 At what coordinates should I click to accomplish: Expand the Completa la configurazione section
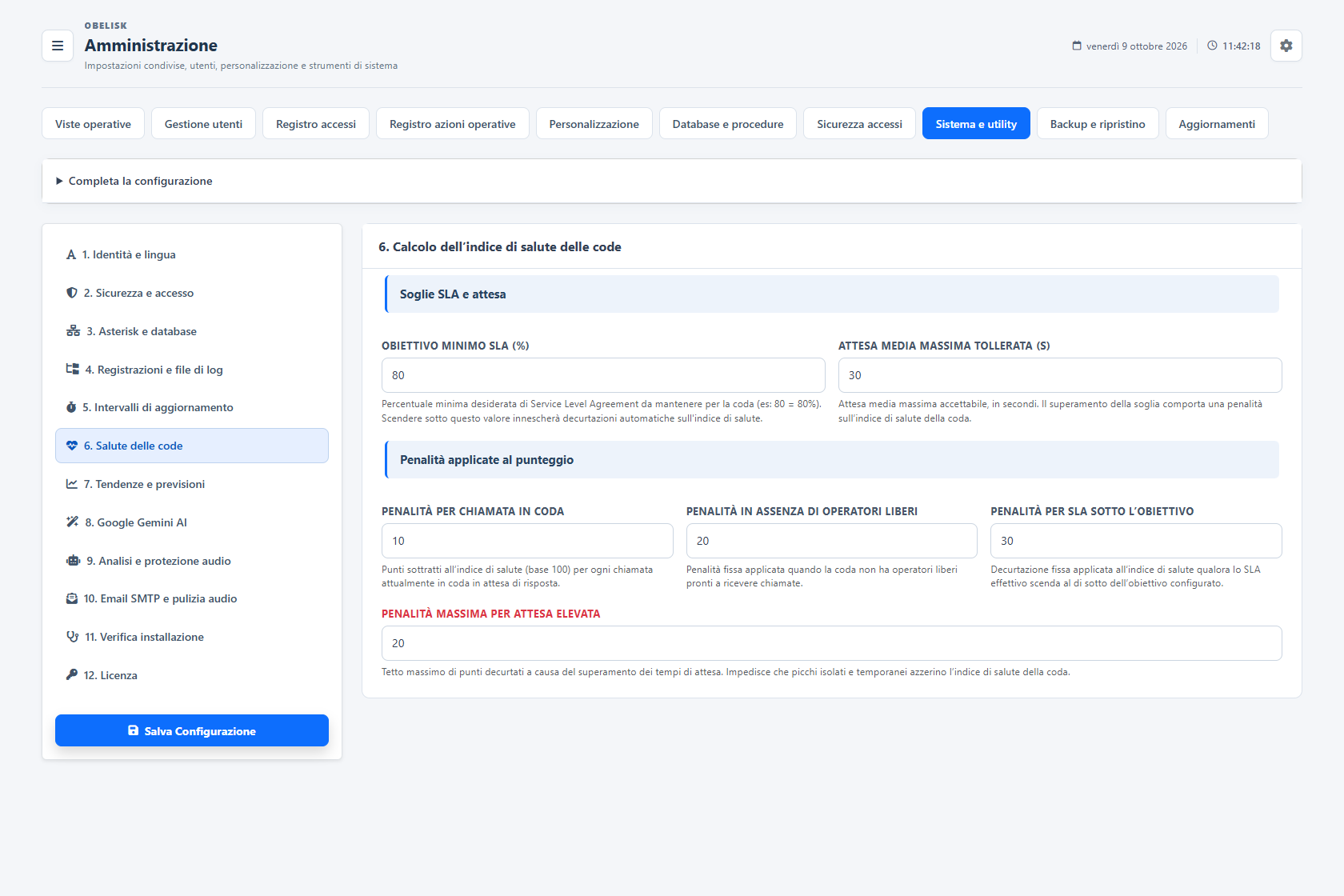pos(672,181)
